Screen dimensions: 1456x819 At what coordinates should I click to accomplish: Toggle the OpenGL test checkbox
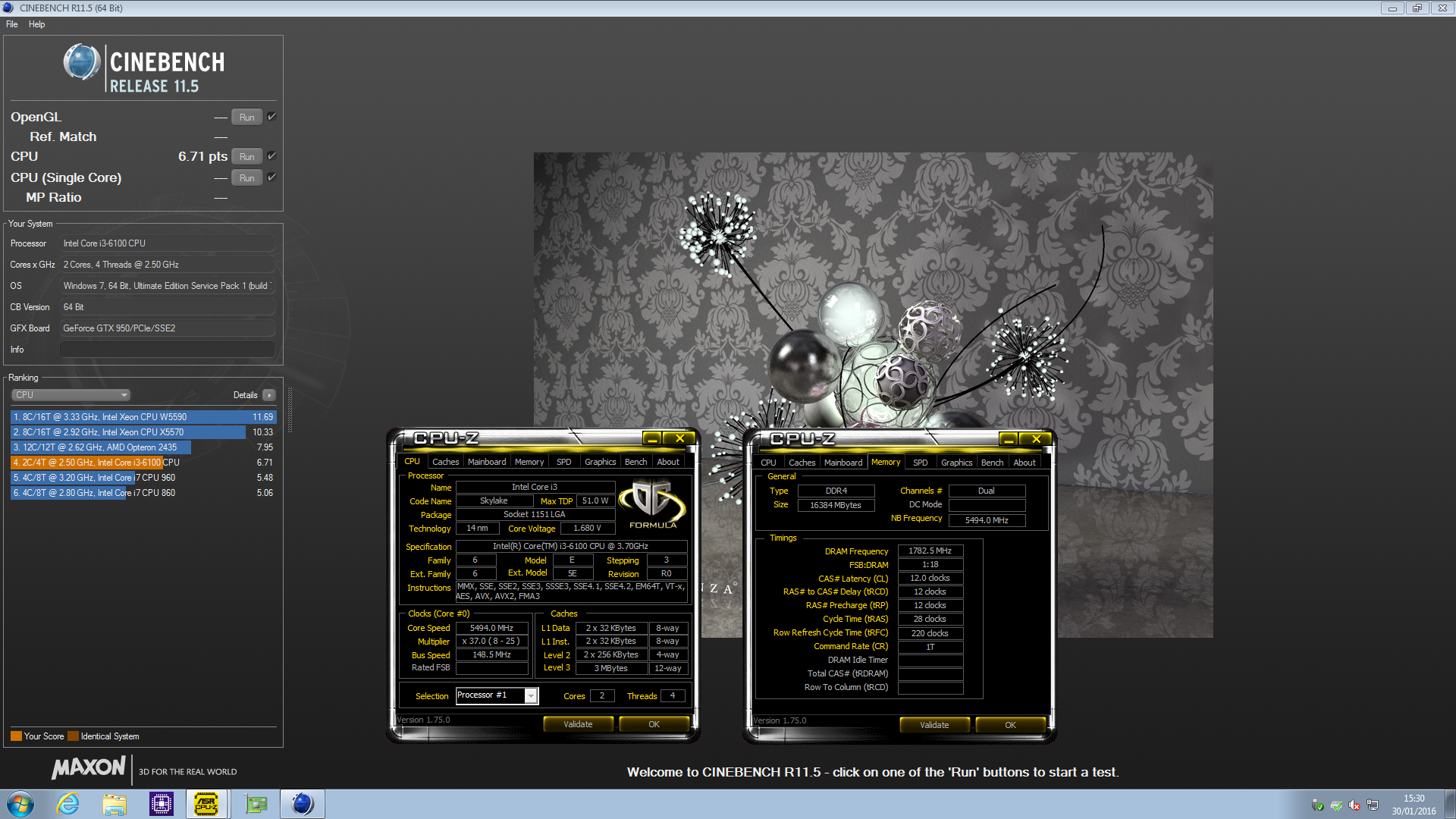click(x=271, y=117)
